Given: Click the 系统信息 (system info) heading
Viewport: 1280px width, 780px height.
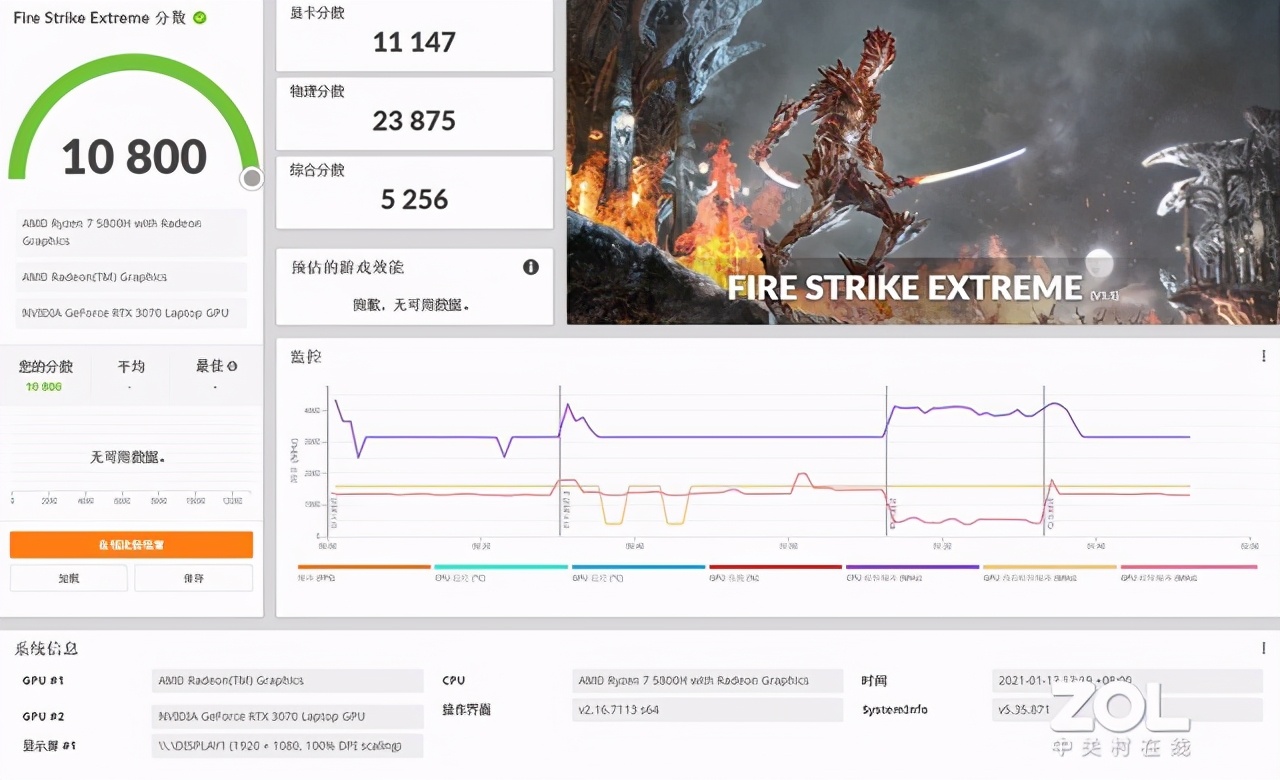Looking at the screenshot, I should tap(46, 648).
